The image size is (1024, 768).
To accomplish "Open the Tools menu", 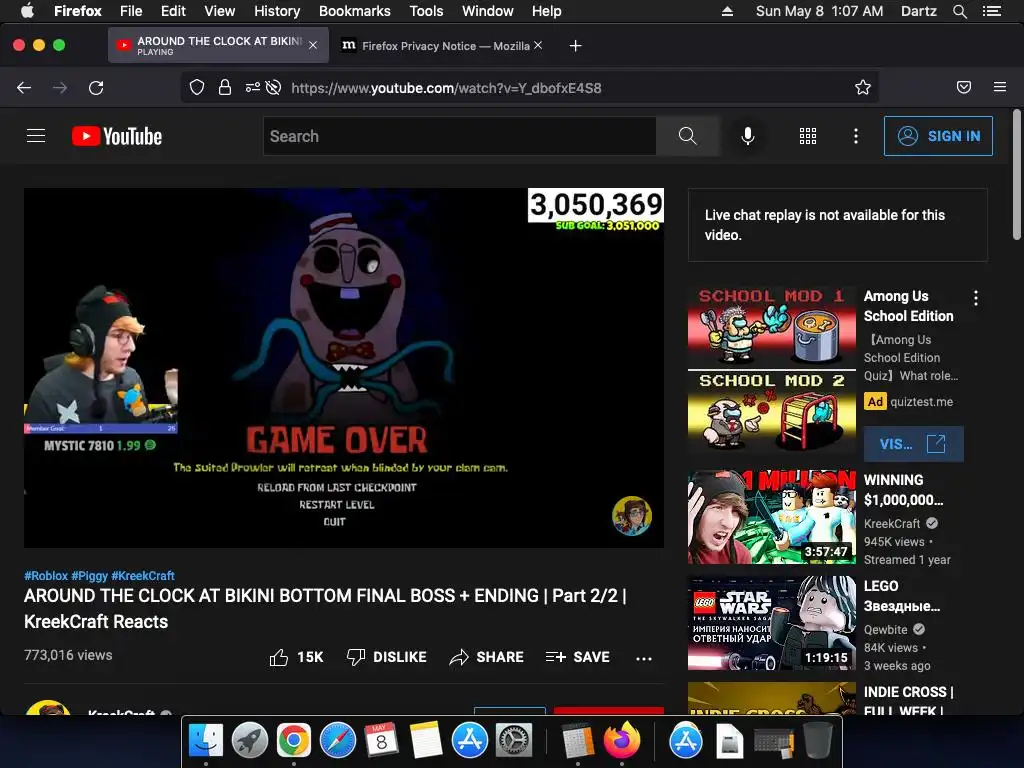I will tap(426, 11).
